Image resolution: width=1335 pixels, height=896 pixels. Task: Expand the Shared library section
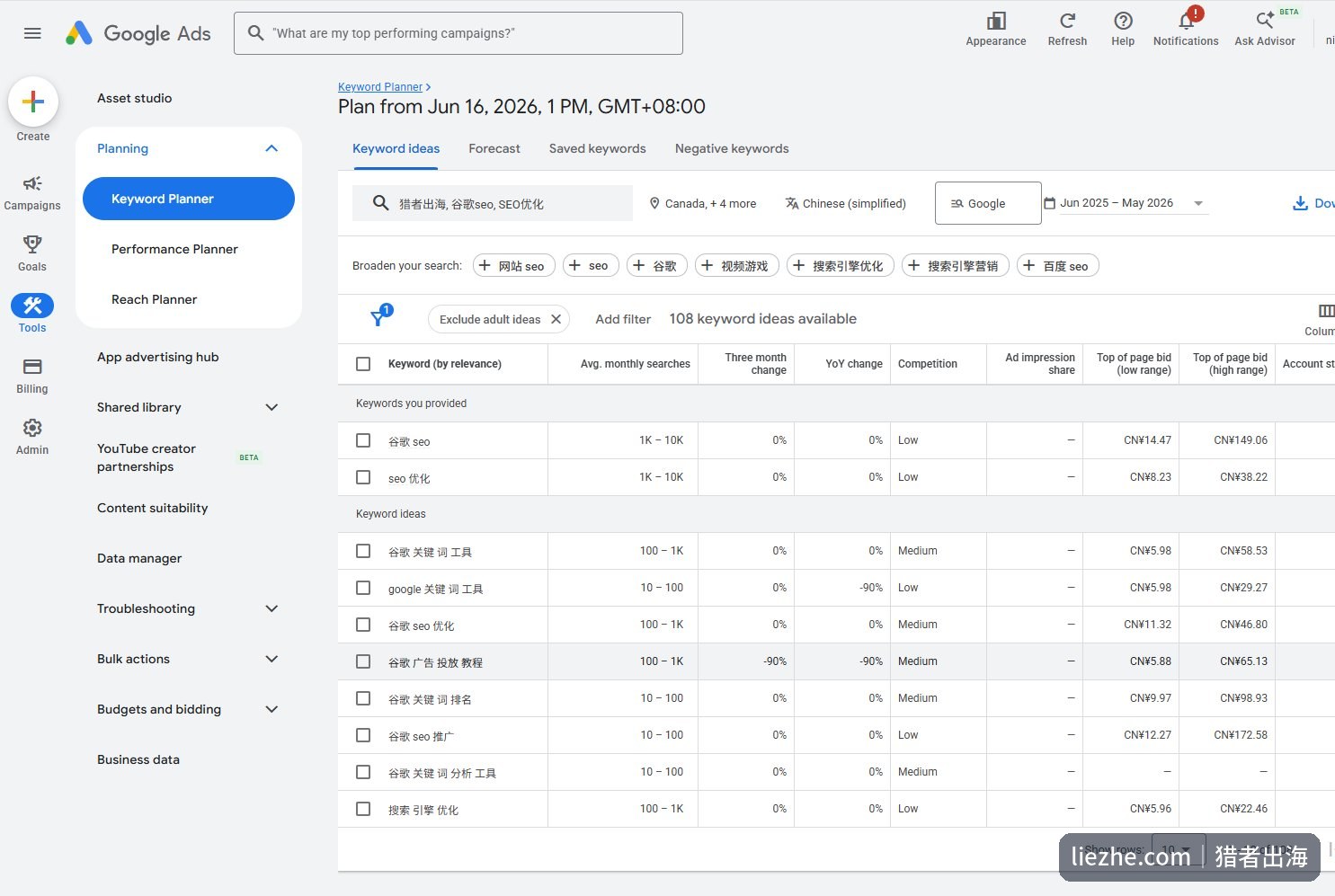[x=271, y=407]
